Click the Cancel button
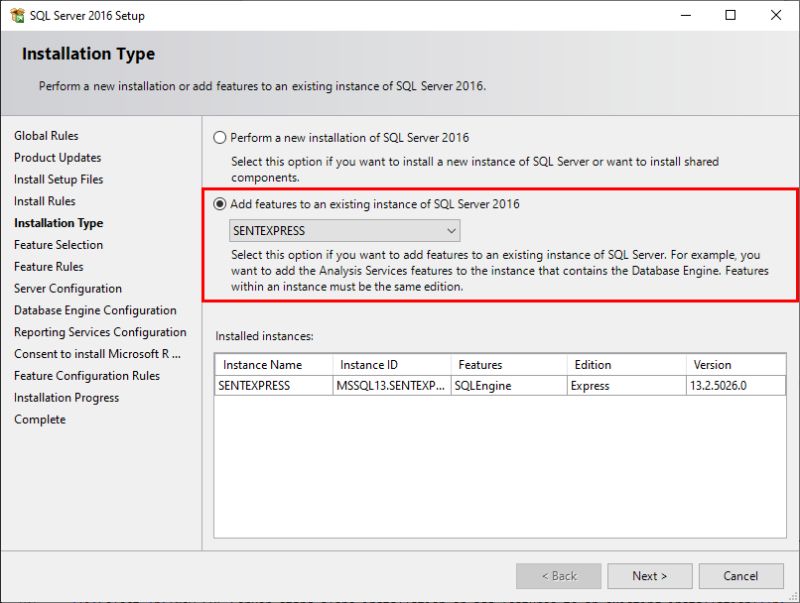800x603 pixels. click(x=741, y=576)
